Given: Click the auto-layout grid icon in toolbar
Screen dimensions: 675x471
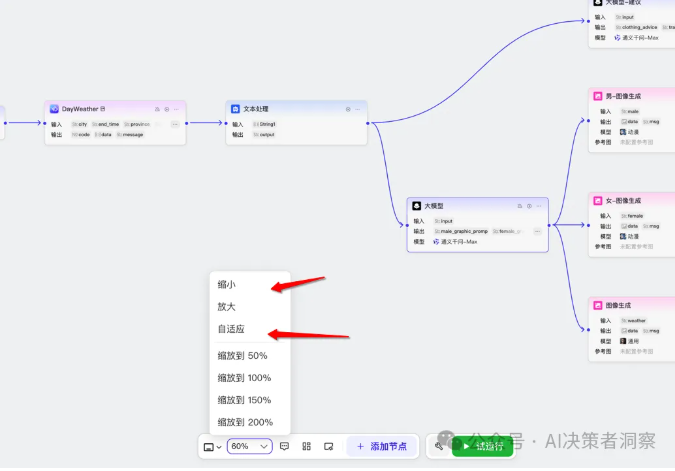Looking at the screenshot, I should click(x=307, y=446).
